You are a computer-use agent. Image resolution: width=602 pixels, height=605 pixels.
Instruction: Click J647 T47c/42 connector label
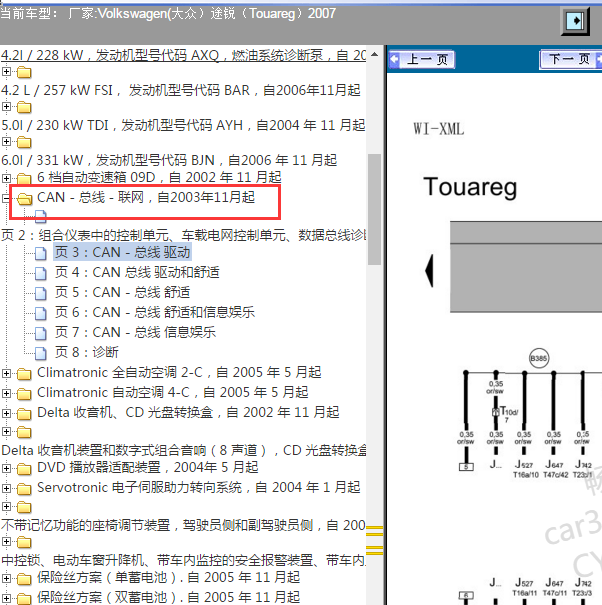[555, 469]
